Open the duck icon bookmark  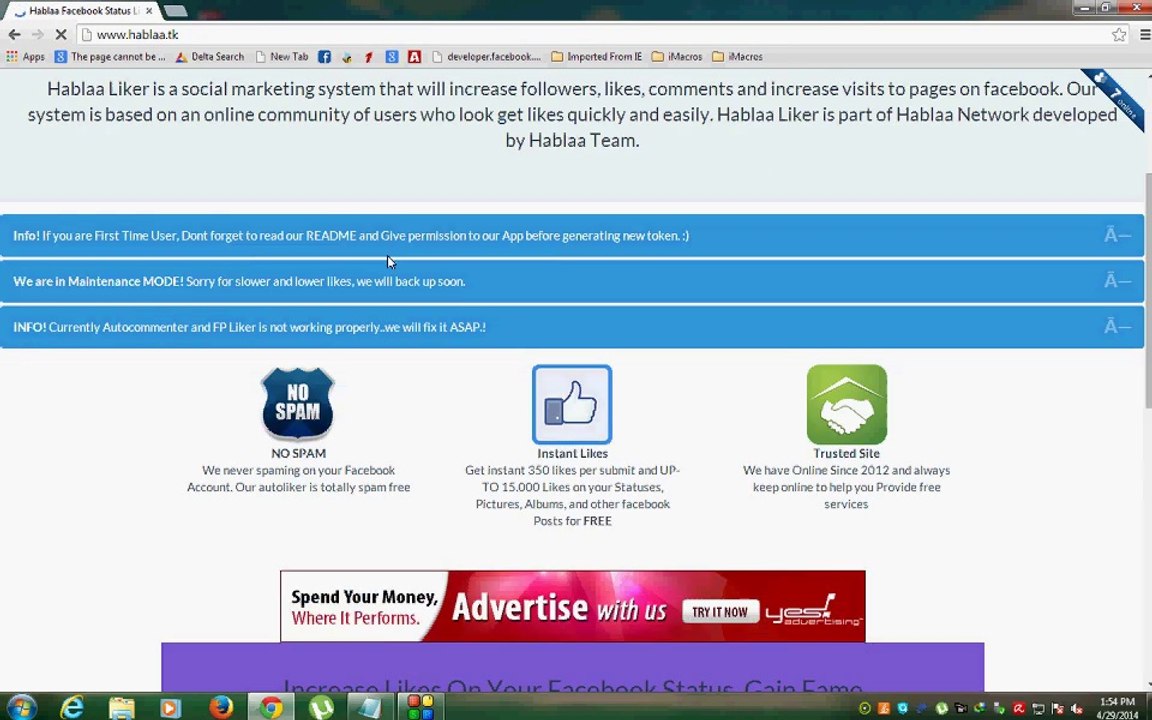point(347,57)
